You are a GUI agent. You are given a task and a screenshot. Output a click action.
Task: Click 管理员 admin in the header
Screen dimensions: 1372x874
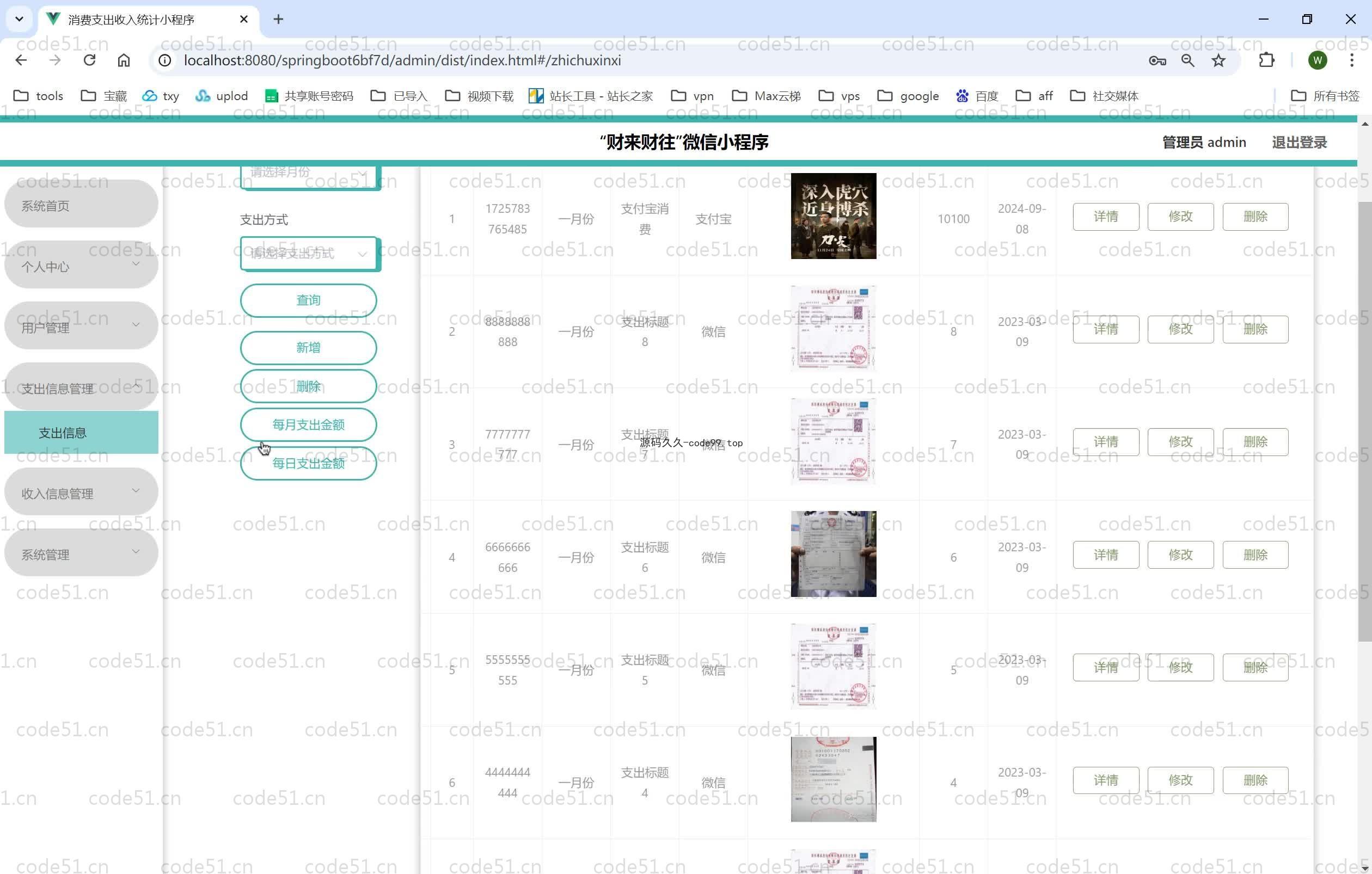coord(1204,143)
